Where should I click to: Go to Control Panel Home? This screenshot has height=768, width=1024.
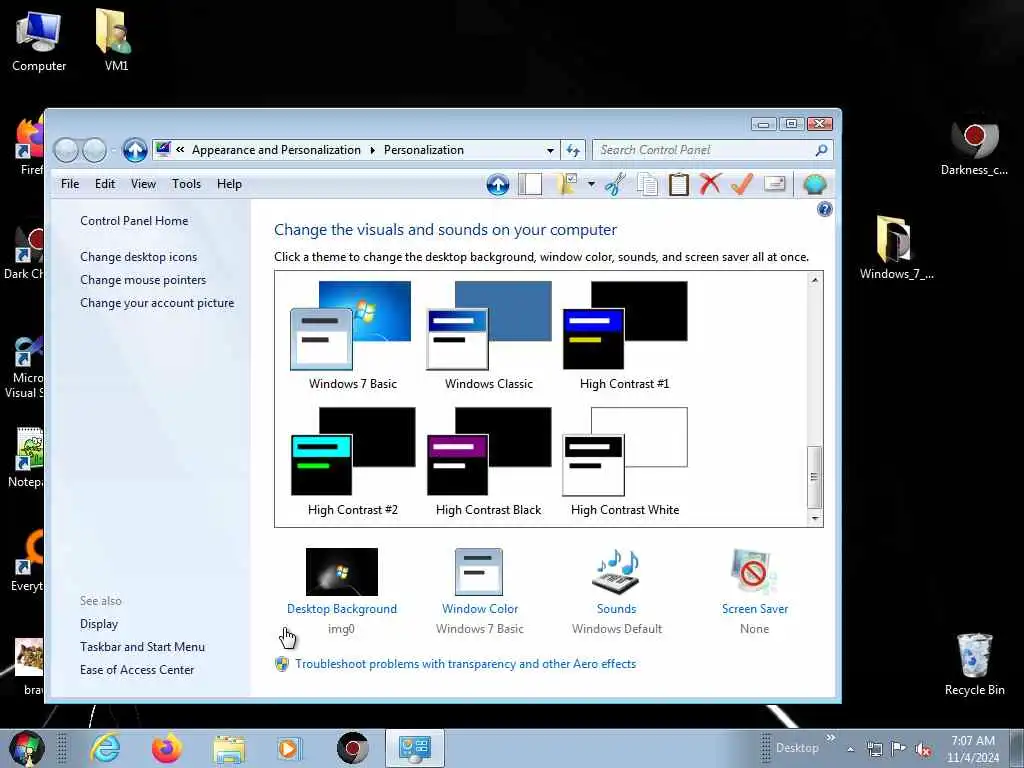(134, 221)
